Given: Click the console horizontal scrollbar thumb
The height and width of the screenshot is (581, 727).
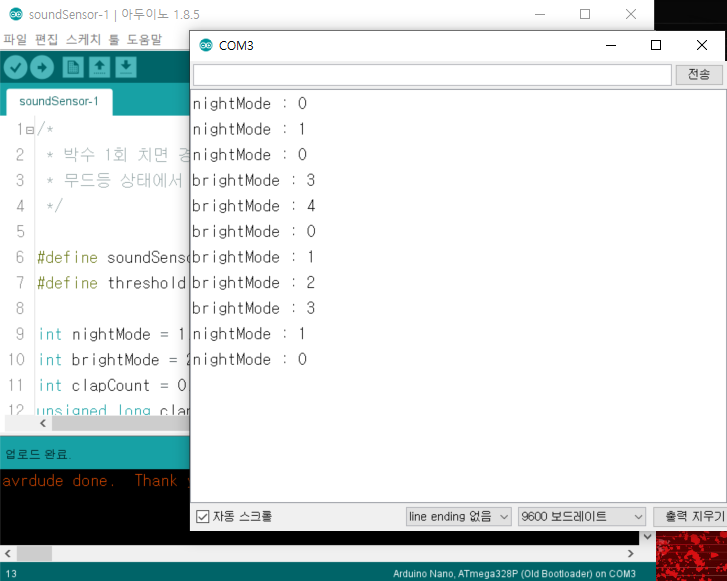Looking at the screenshot, I should click(34, 553).
